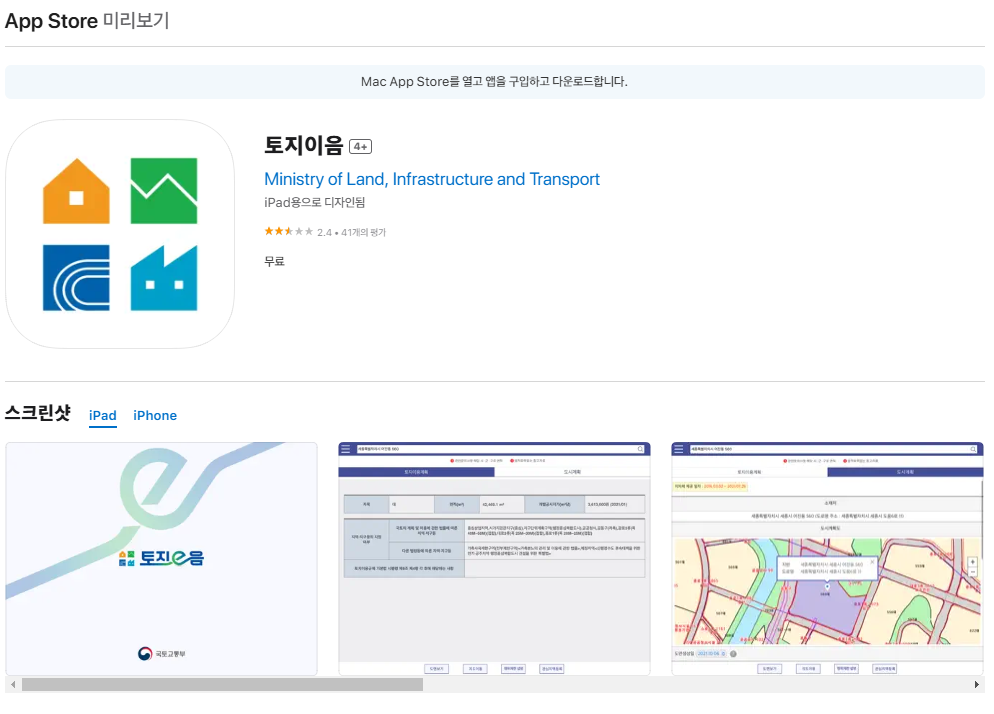The image size is (994, 714).
Task: Click the 관심지역등록 button
Action: pyautogui.click(x=883, y=668)
